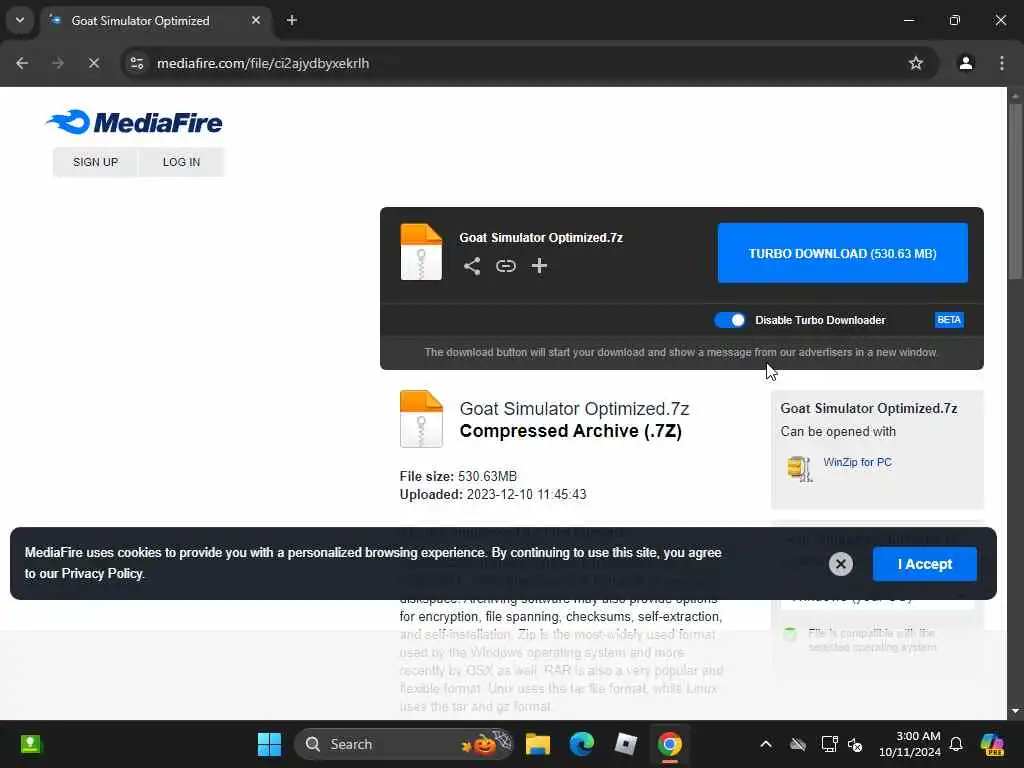Click the muted volume icon in tray
The width and height of the screenshot is (1024, 768).
855,744
